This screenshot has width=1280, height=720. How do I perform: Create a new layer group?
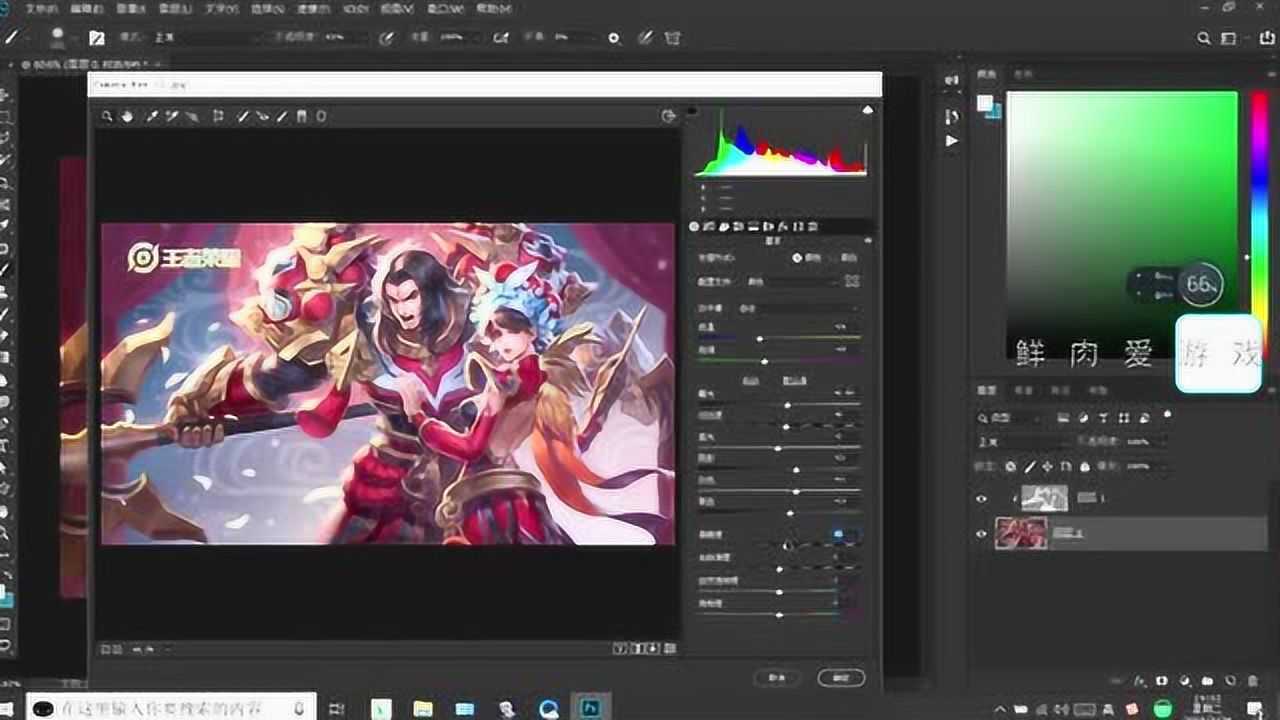pyautogui.click(x=1207, y=681)
